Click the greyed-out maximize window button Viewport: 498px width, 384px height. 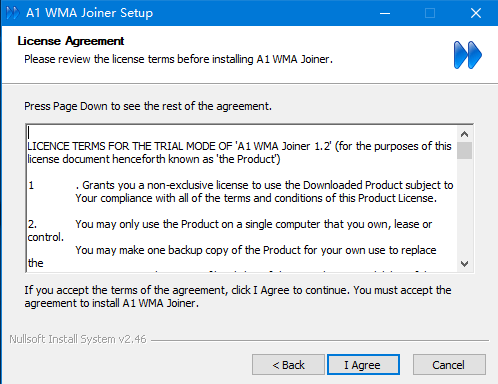click(x=430, y=13)
